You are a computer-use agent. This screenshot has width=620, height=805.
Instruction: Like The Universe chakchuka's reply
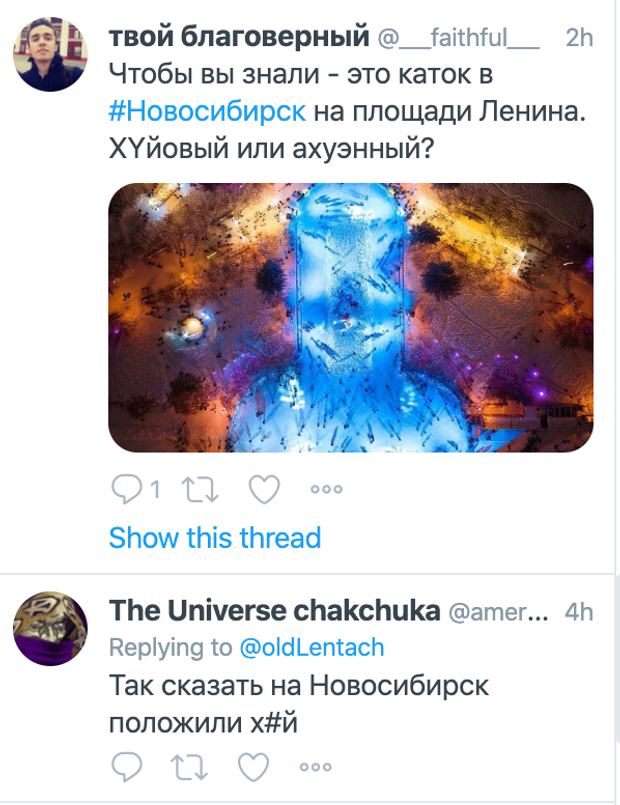coord(254,767)
